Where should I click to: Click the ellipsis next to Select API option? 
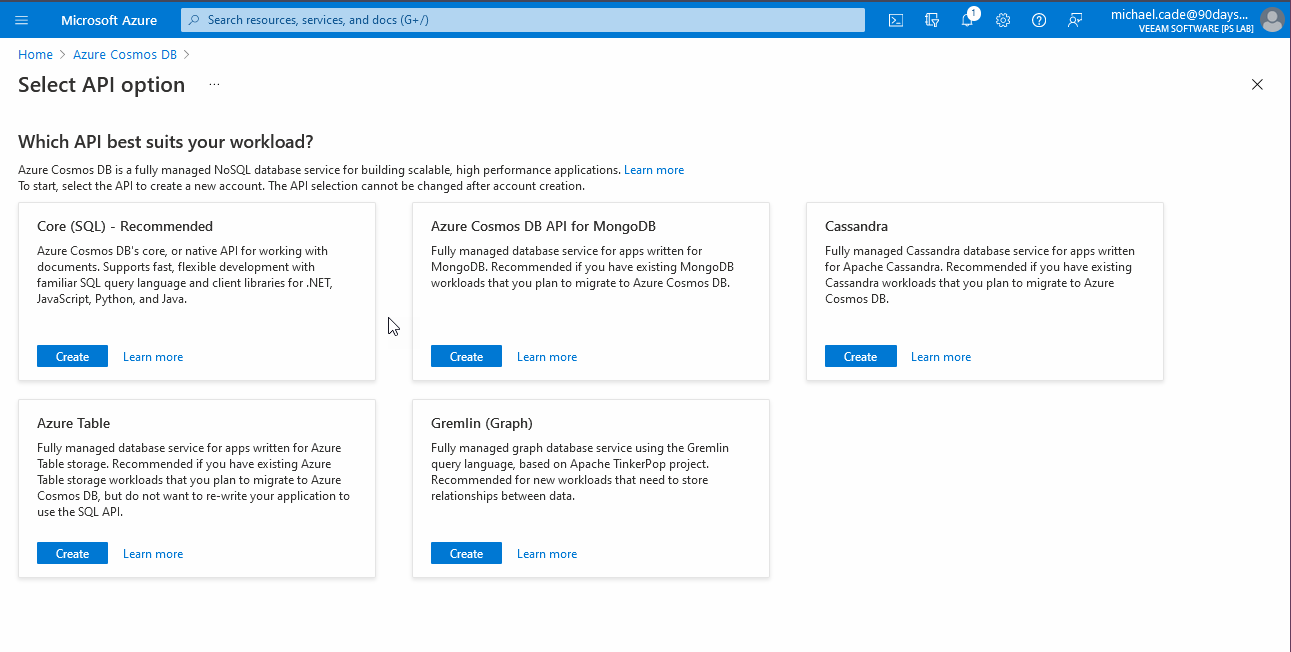click(x=213, y=87)
